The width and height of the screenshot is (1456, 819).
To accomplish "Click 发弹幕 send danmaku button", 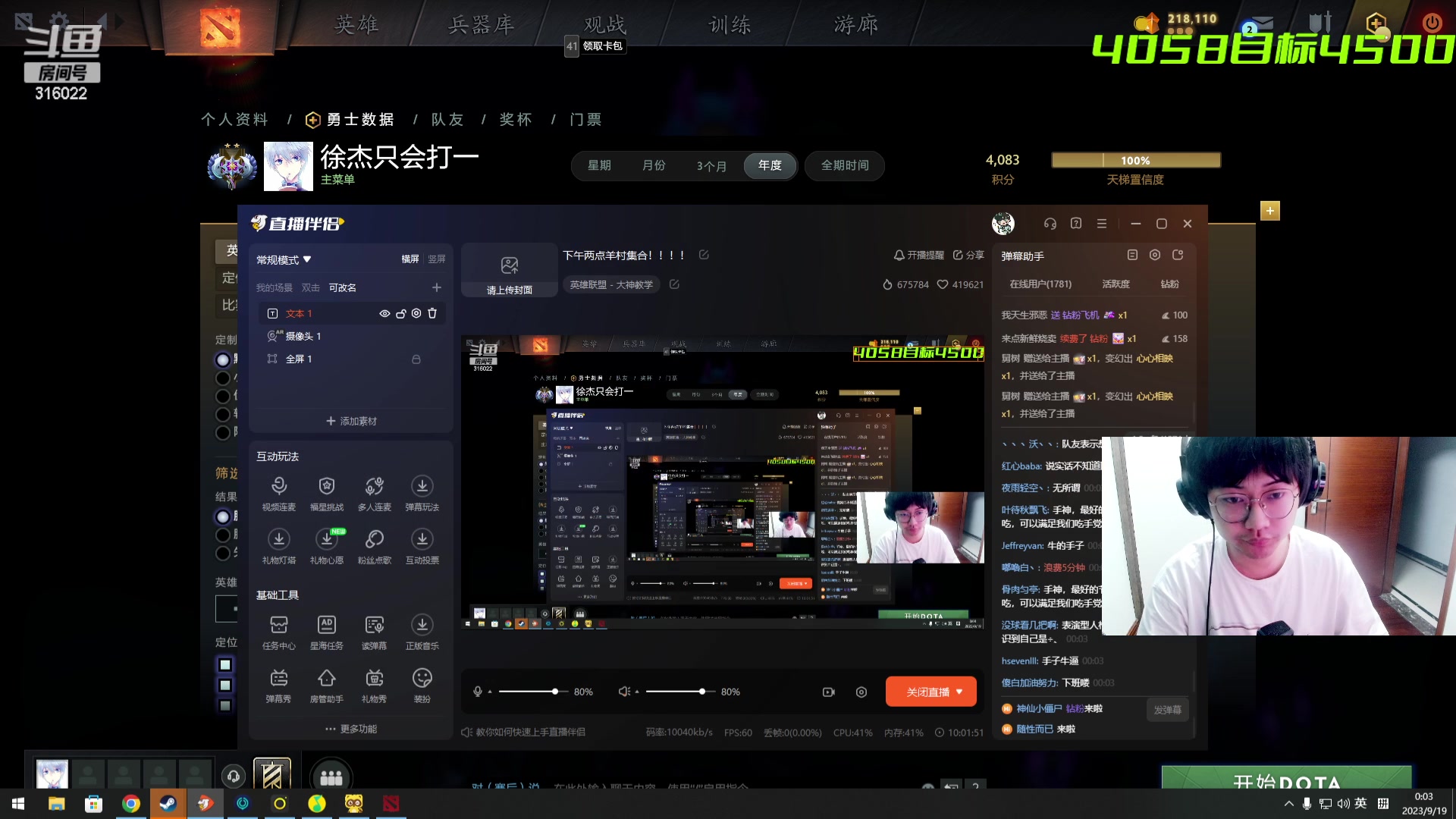I will pyautogui.click(x=1167, y=710).
